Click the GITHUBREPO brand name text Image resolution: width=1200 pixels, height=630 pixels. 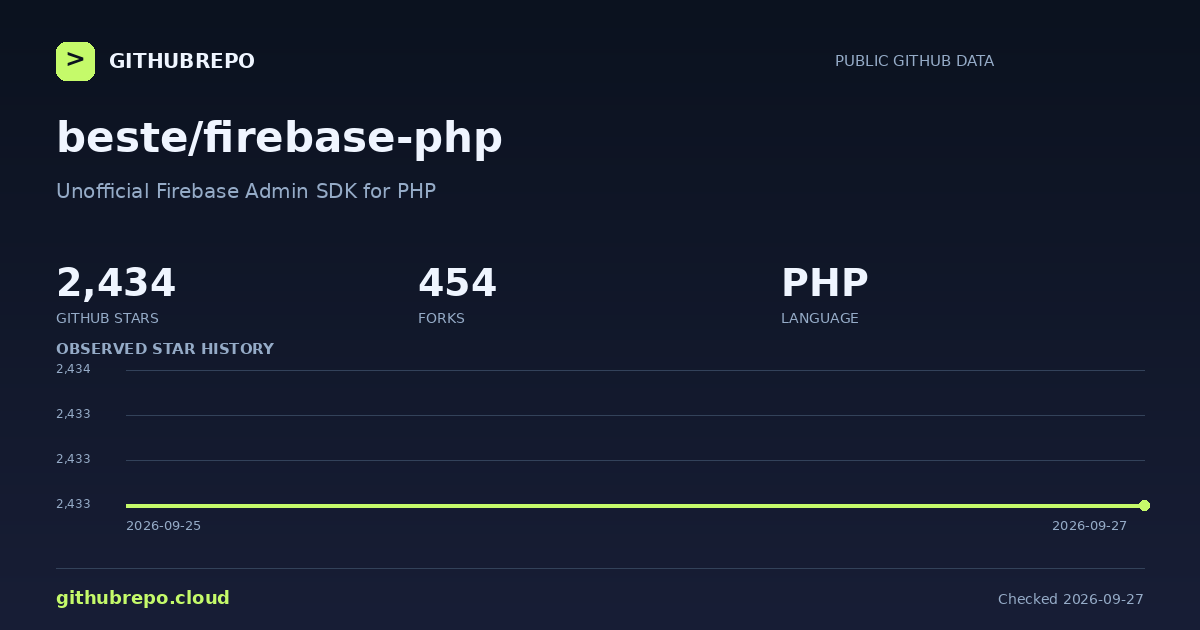(182, 61)
